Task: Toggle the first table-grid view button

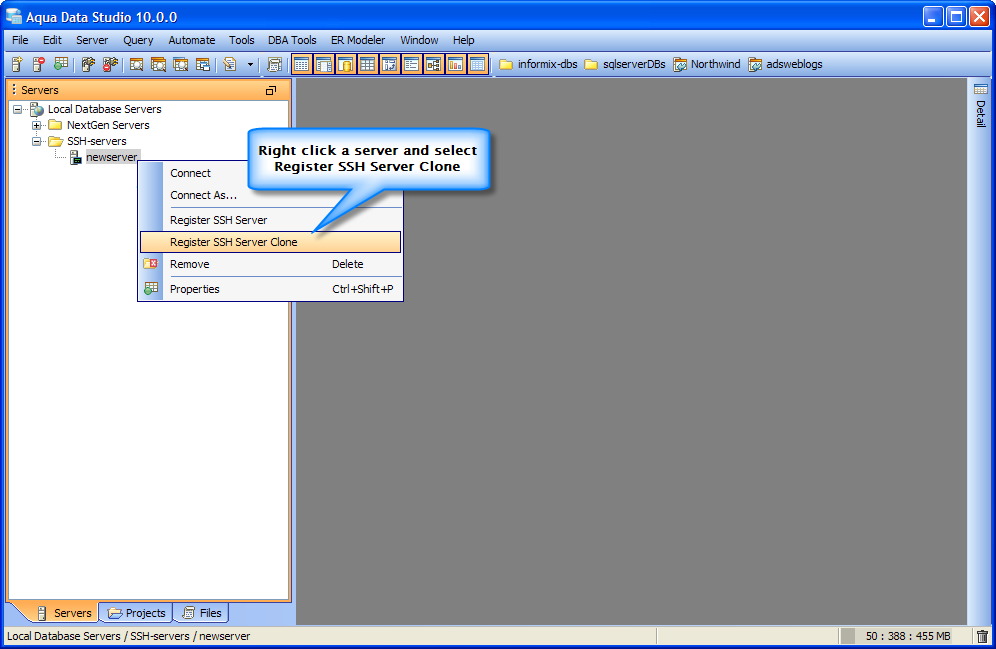Action: [302, 64]
